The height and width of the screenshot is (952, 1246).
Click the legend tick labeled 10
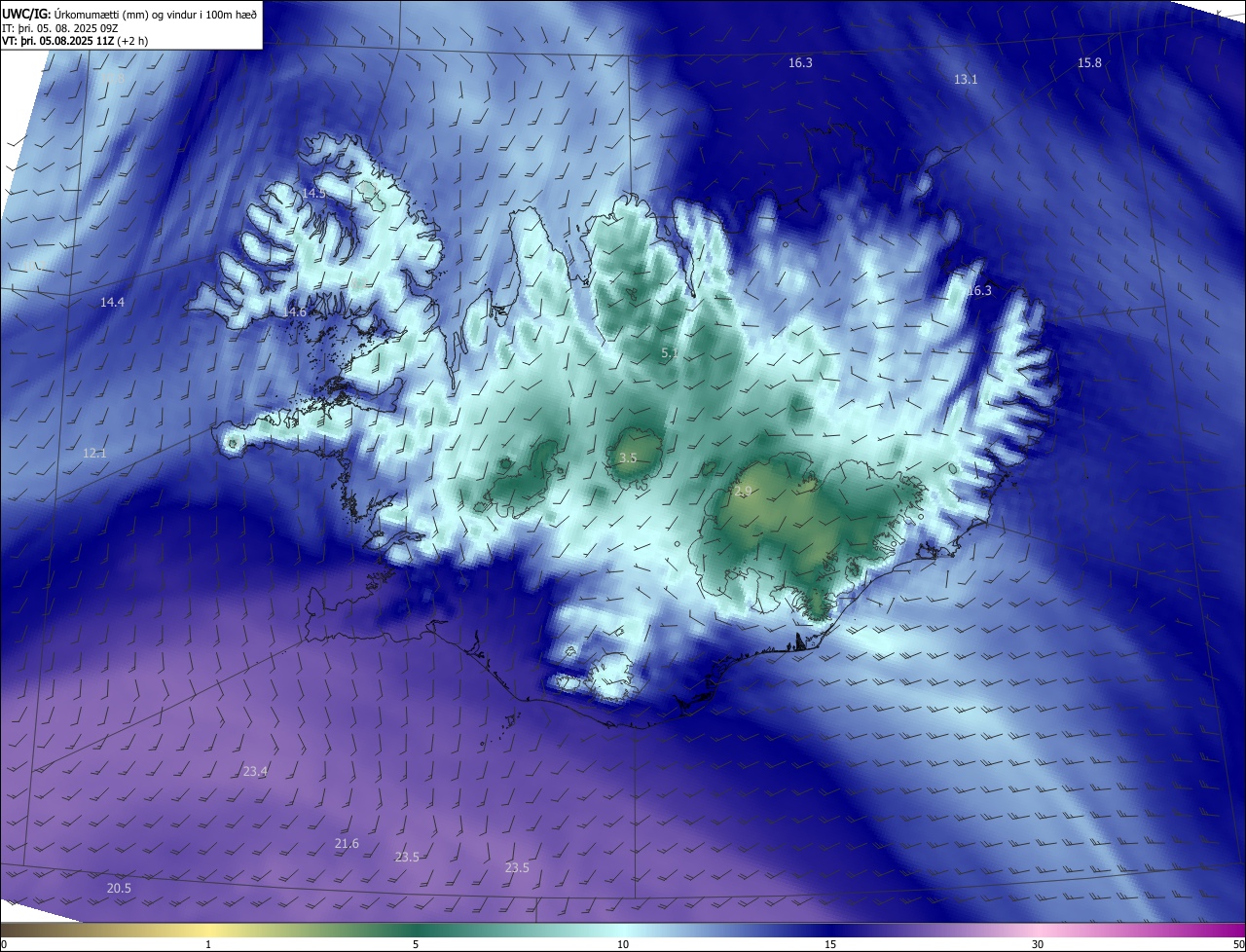(x=623, y=944)
